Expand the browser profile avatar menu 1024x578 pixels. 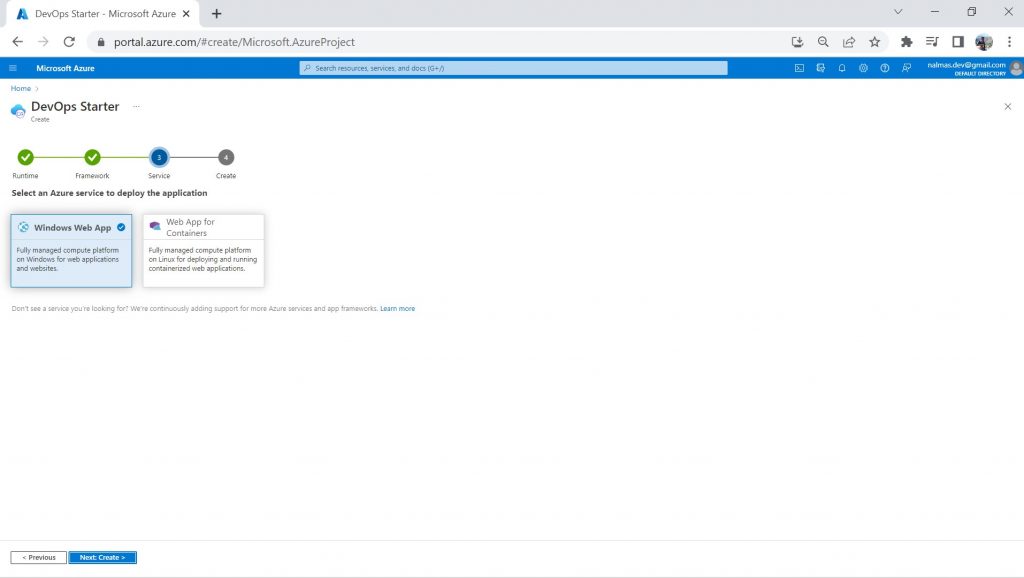click(x=983, y=42)
